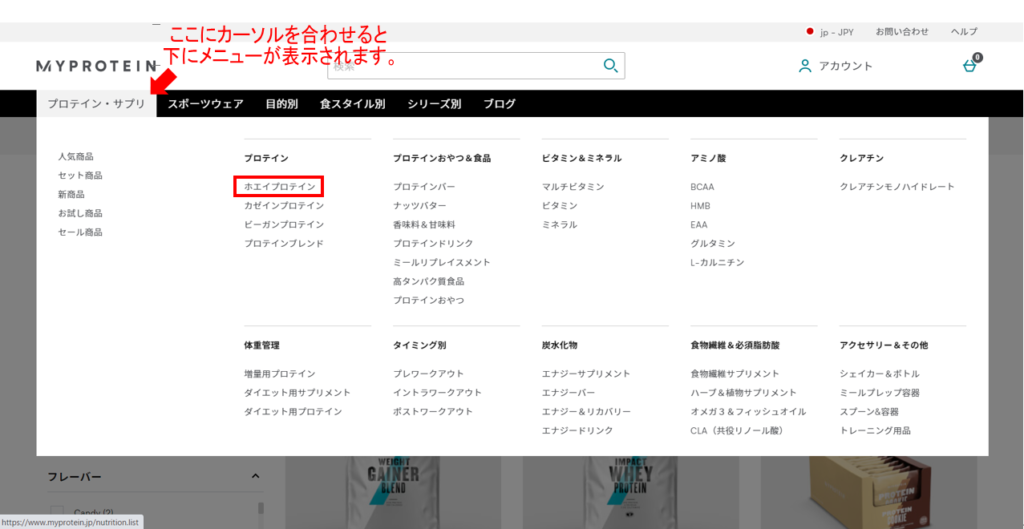Image resolution: width=1024 pixels, height=529 pixels.
Task: Click the ビタミン＆ミネラル heading
Action: coord(582,158)
